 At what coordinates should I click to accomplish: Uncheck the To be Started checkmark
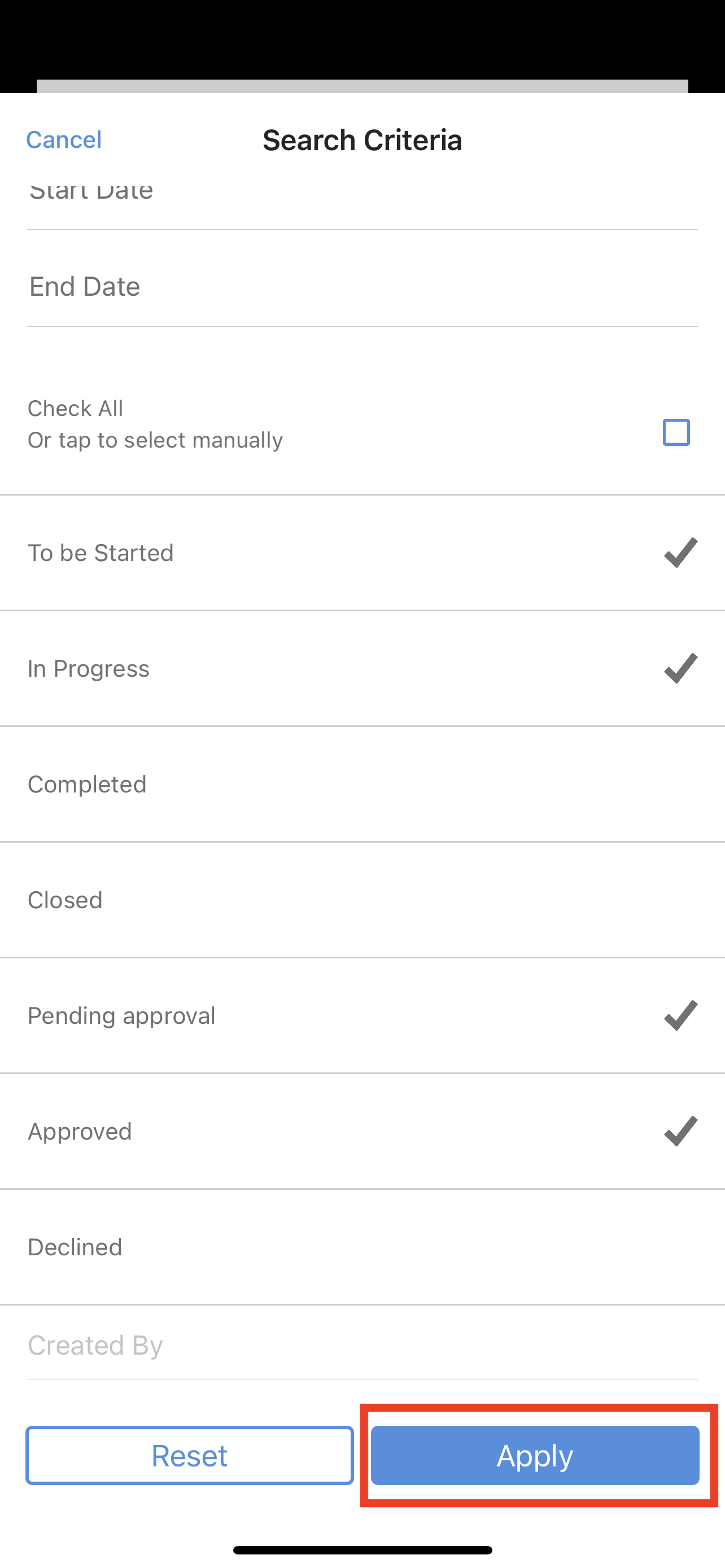click(x=680, y=553)
